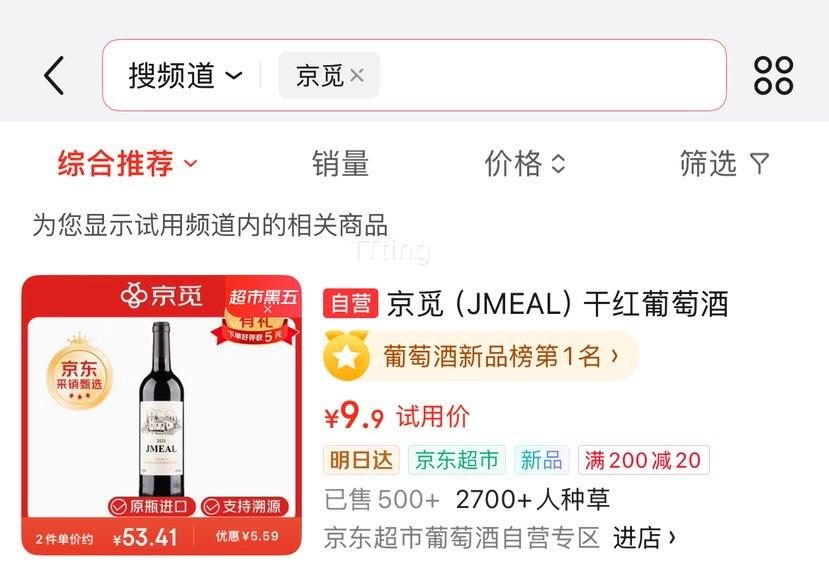Tap the gold star medal icon

point(346,355)
